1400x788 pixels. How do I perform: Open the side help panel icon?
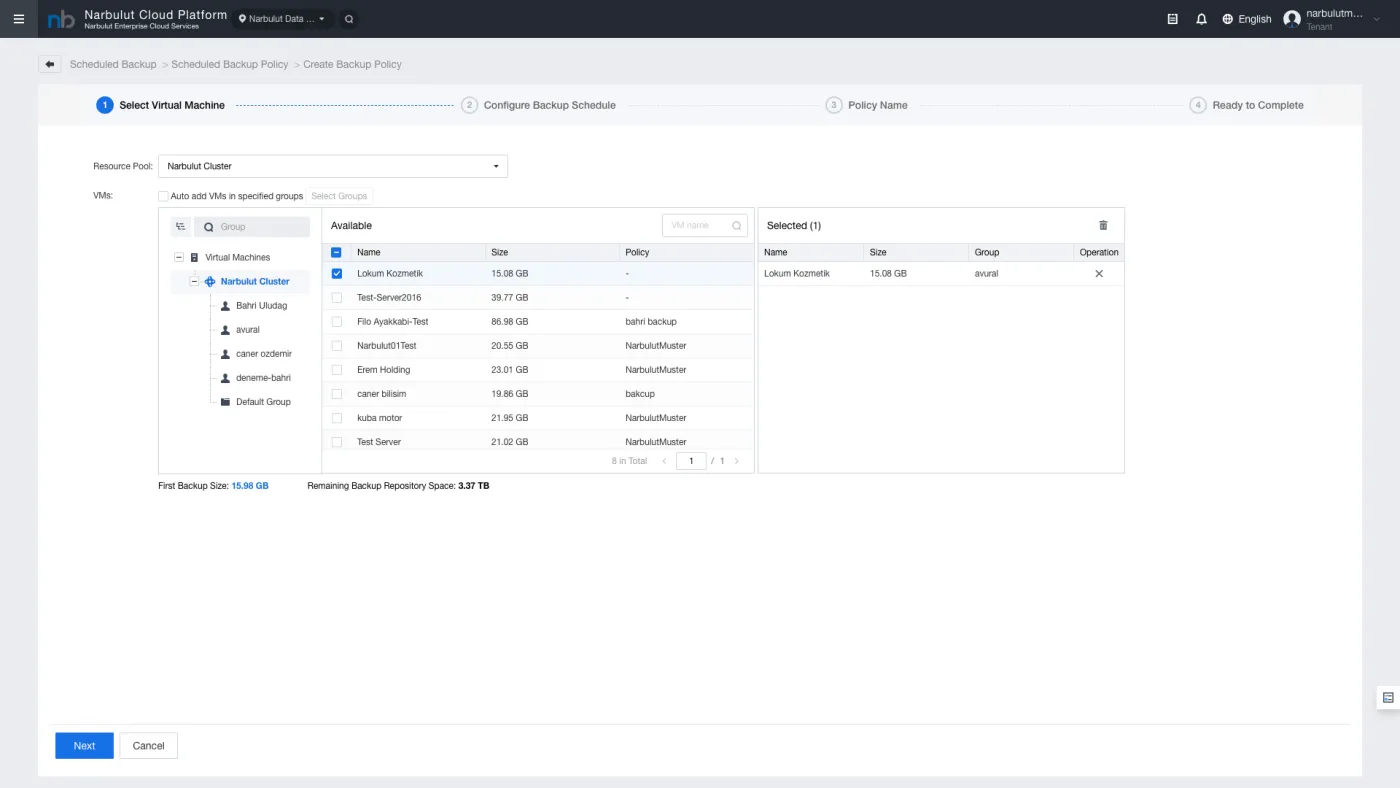click(x=1388, y=697)
